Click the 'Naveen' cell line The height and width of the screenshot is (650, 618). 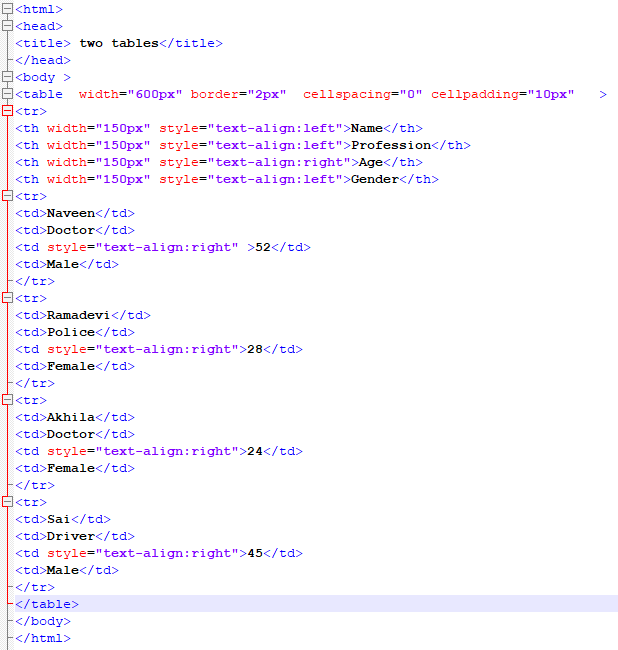click(75, 213)
